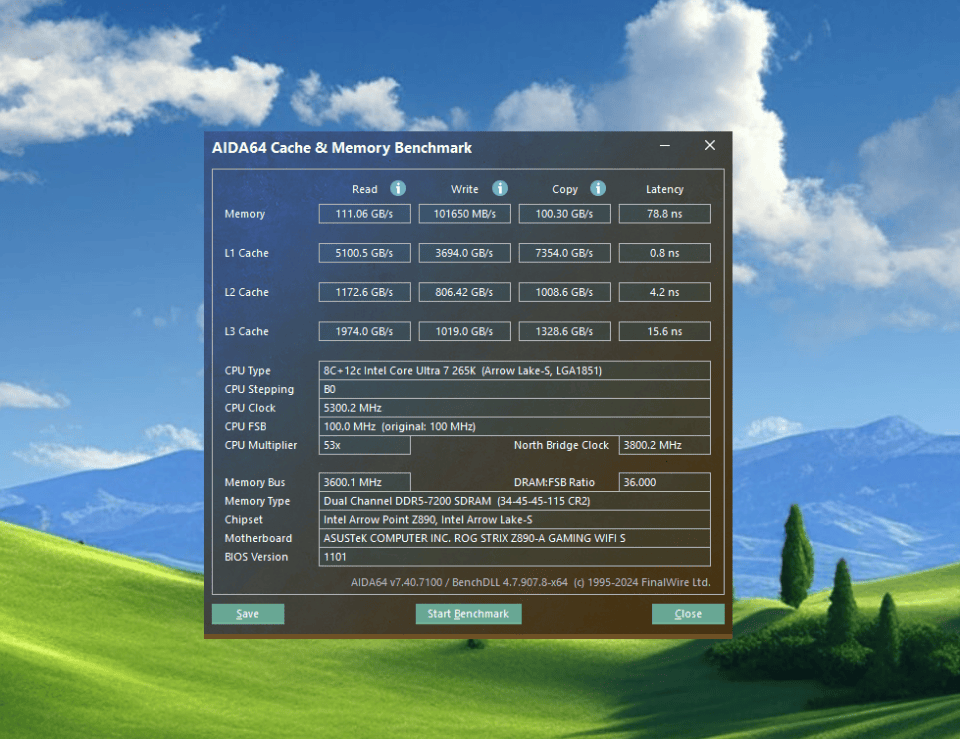
Task: Click the CPU Multiplier field 53x
Action: pos(364,445)
